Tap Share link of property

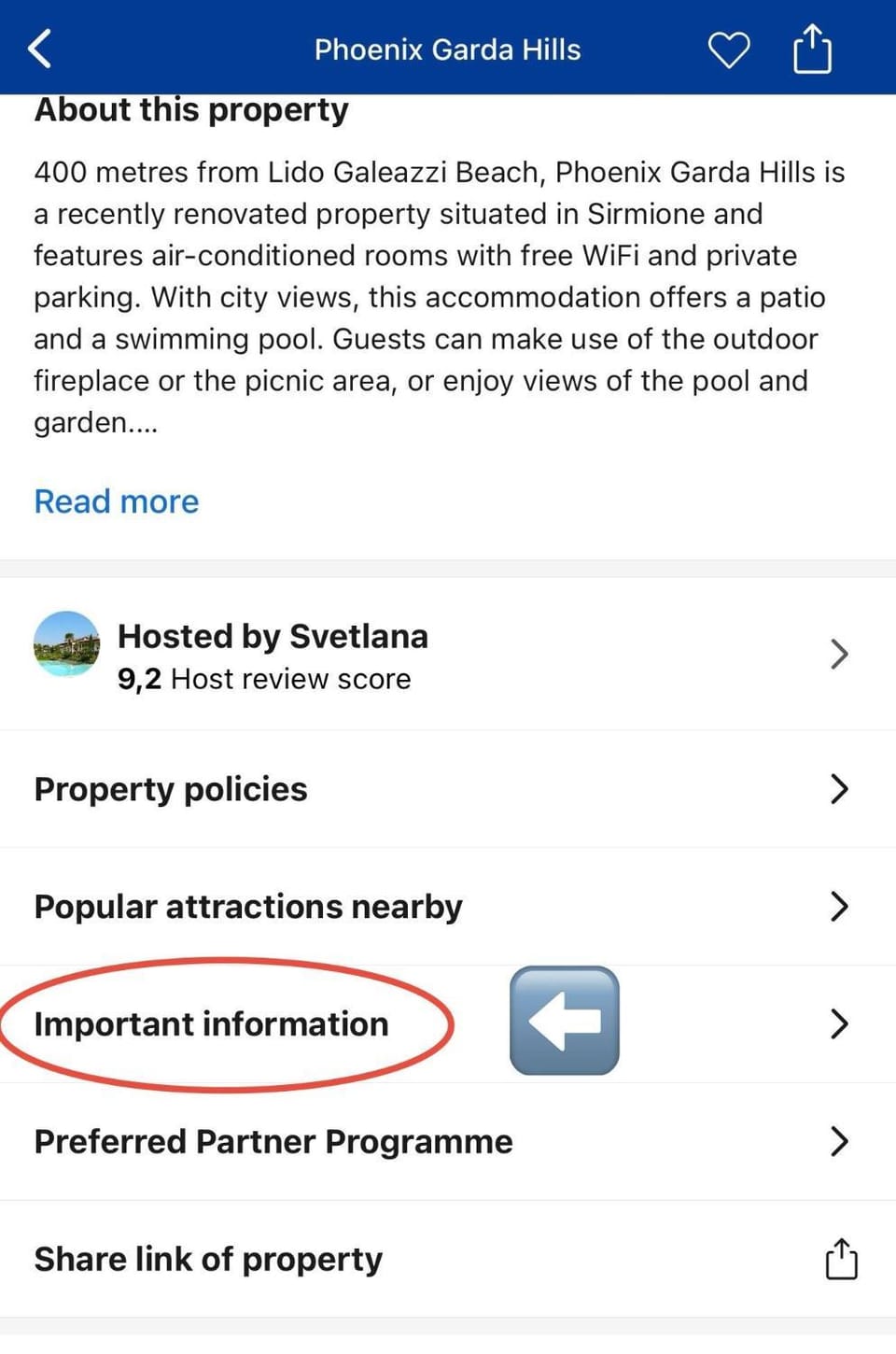pyautogui.click(x=208, y=1260)
